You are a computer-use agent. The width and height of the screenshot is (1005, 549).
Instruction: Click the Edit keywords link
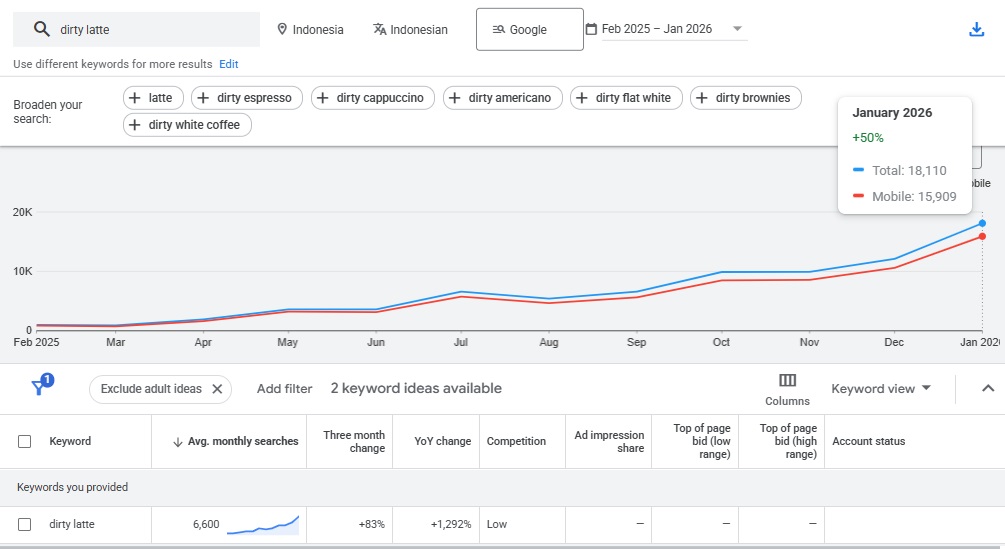tap(229, 64)
